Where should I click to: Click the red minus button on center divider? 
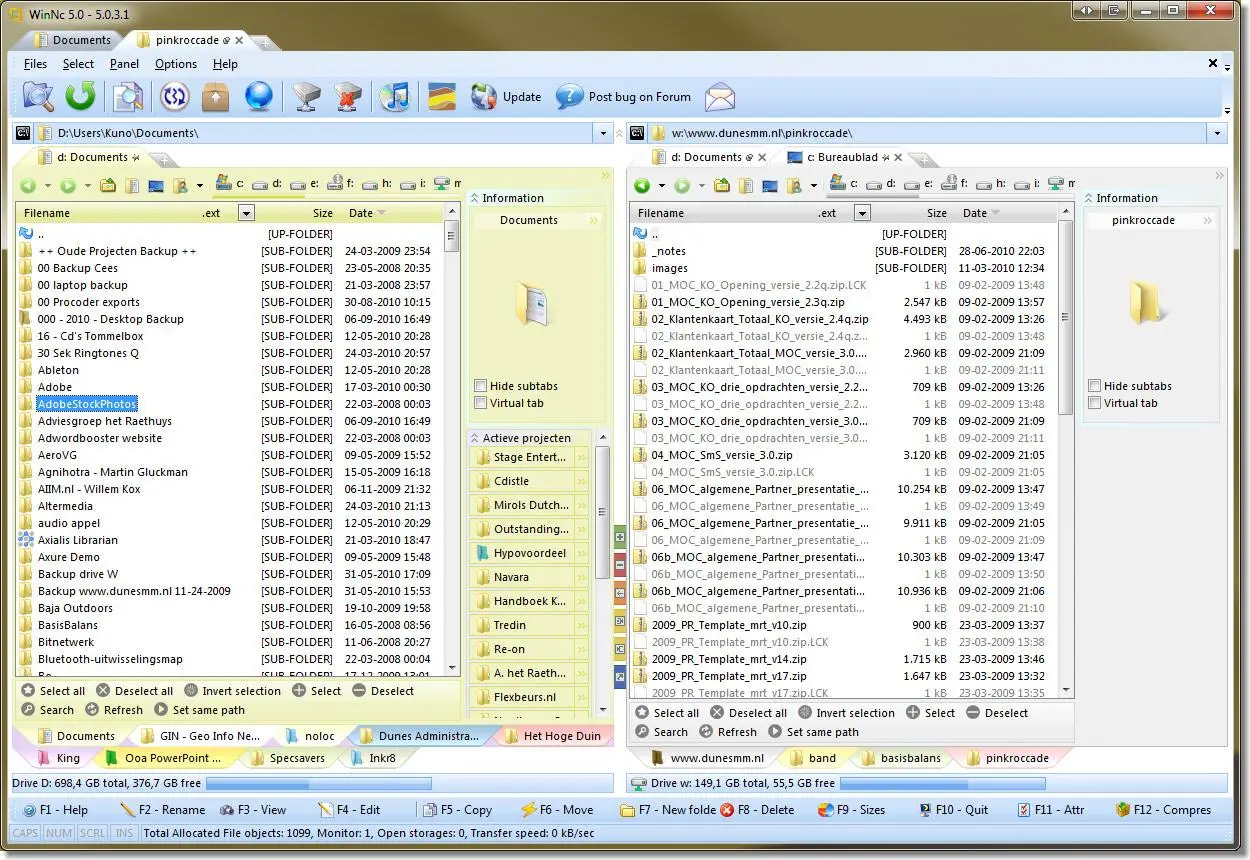click(x=620, y=565)
